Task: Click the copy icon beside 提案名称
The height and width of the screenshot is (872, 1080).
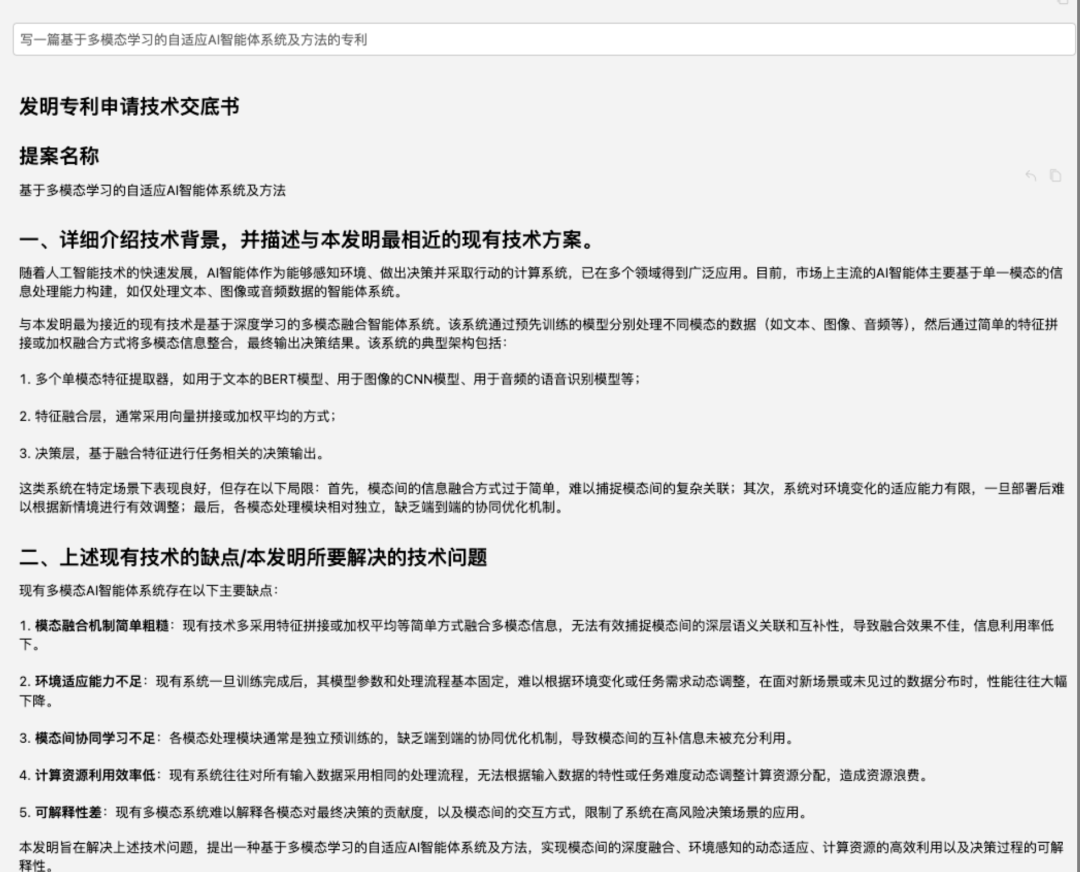Action: (x=1055, y=176)
